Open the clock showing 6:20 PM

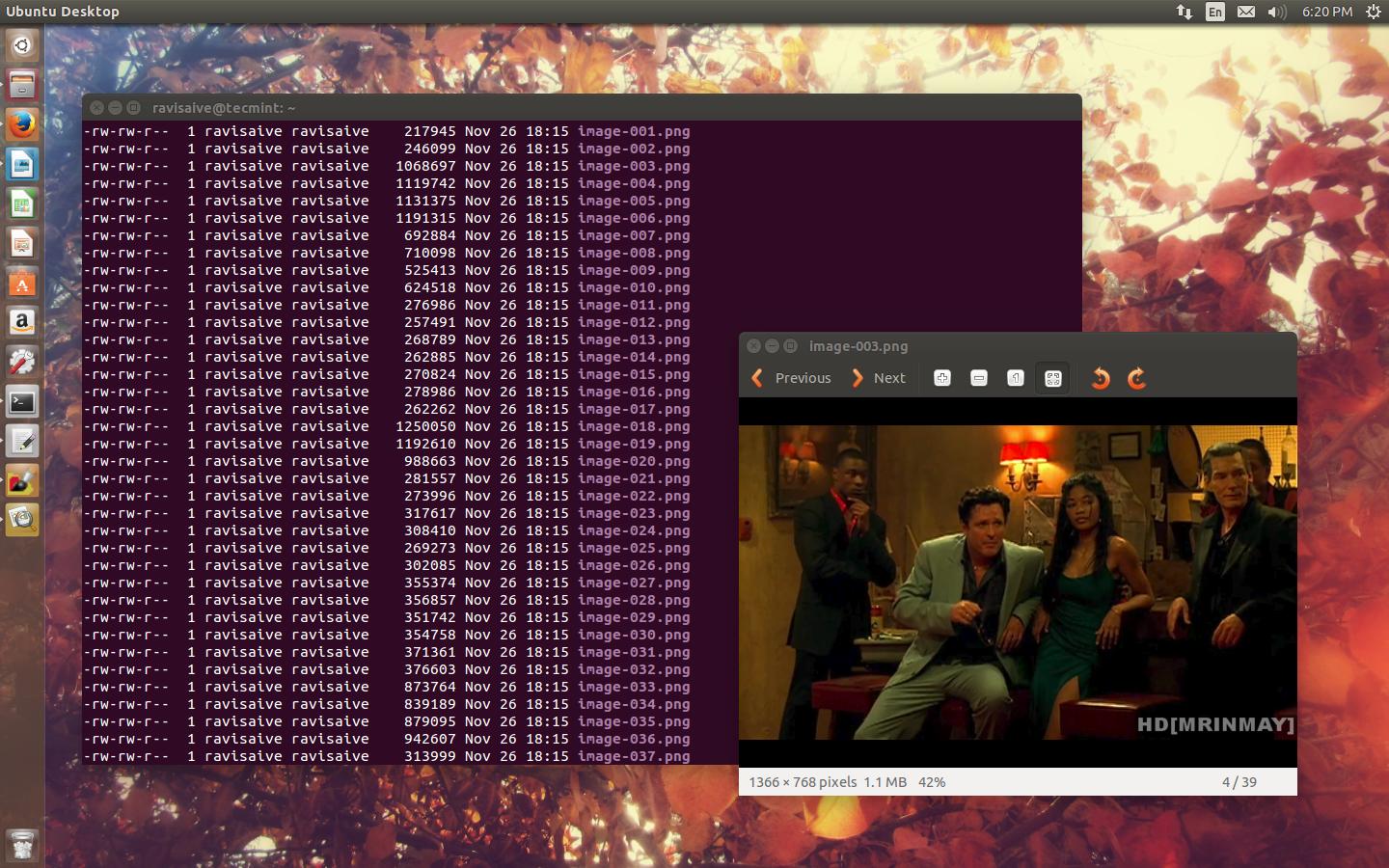pos(1326,12)
